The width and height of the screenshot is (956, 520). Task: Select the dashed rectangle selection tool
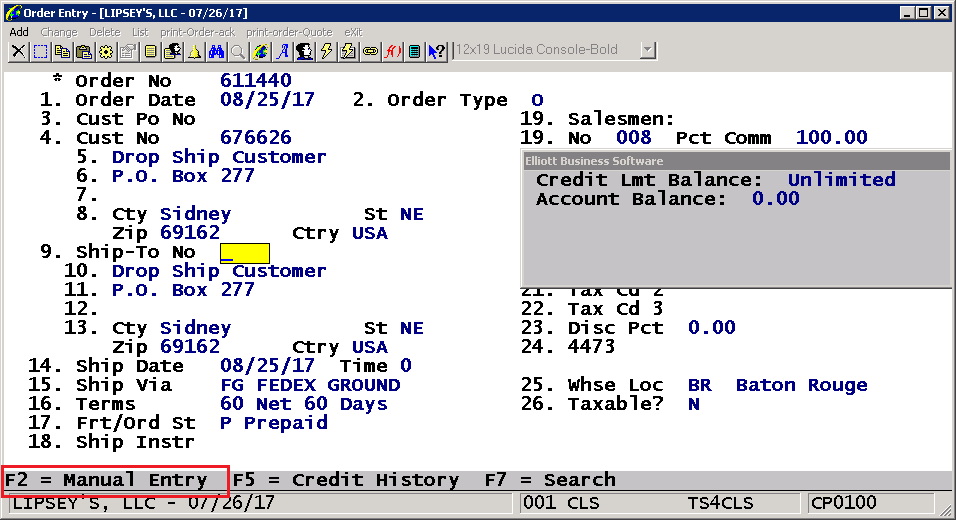[x=40, y=51]
